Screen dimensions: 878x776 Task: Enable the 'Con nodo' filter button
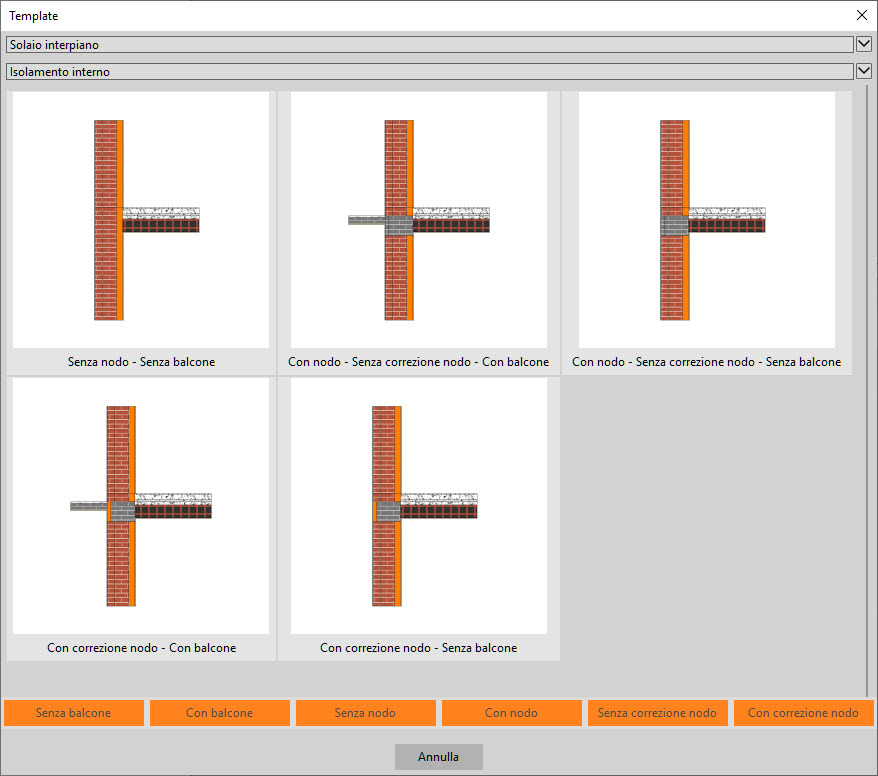pyautogui.click(x=512, y=713)
